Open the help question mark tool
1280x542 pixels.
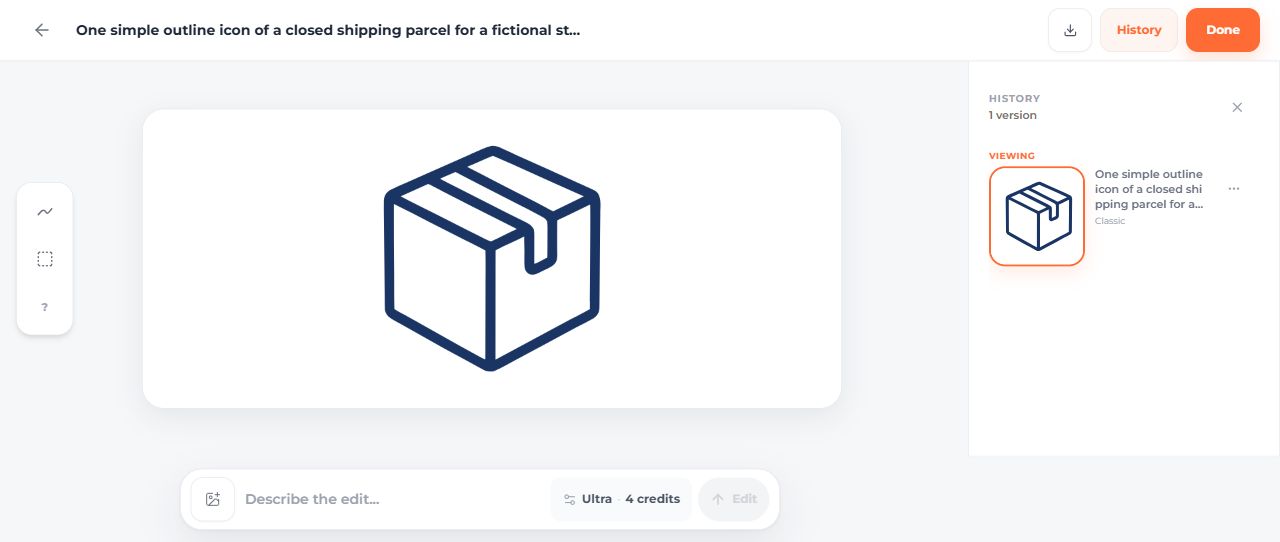pyautogui.click(x=45, y=307)
